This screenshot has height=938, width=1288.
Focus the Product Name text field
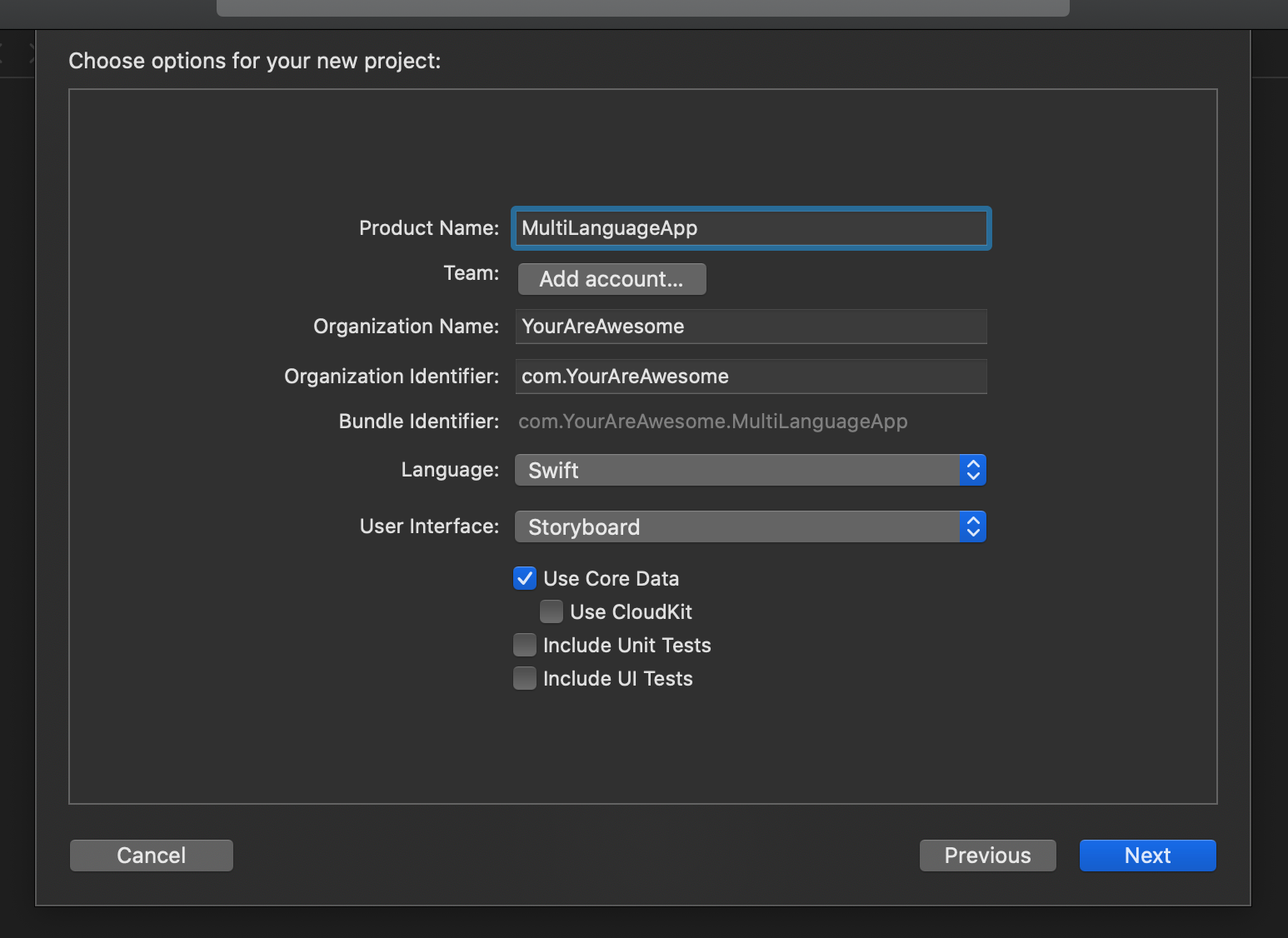(x=751, y=228)
